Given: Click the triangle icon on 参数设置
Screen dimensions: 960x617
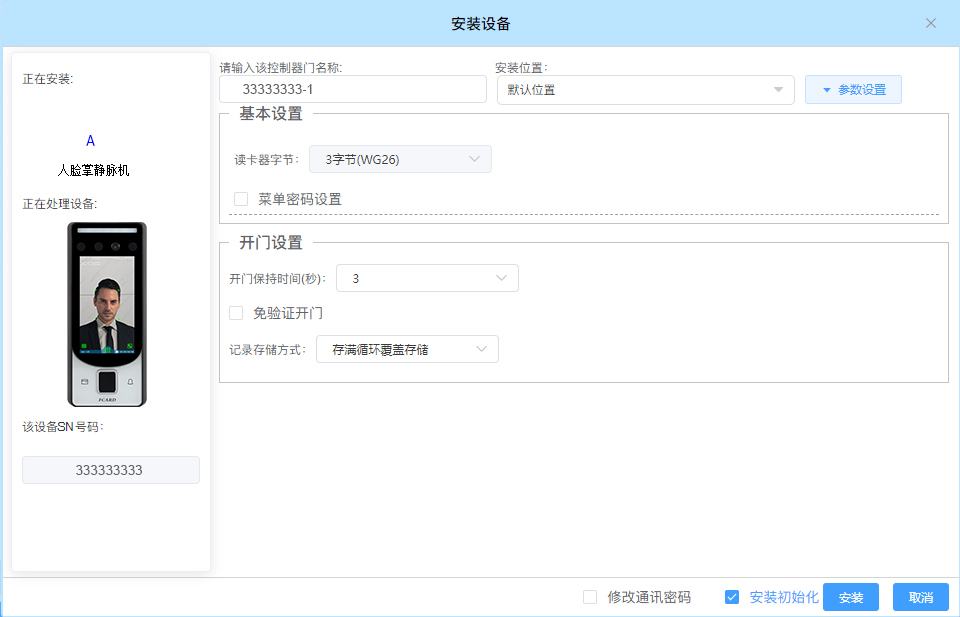Looking at the screenshot, I should coord(827,90).
